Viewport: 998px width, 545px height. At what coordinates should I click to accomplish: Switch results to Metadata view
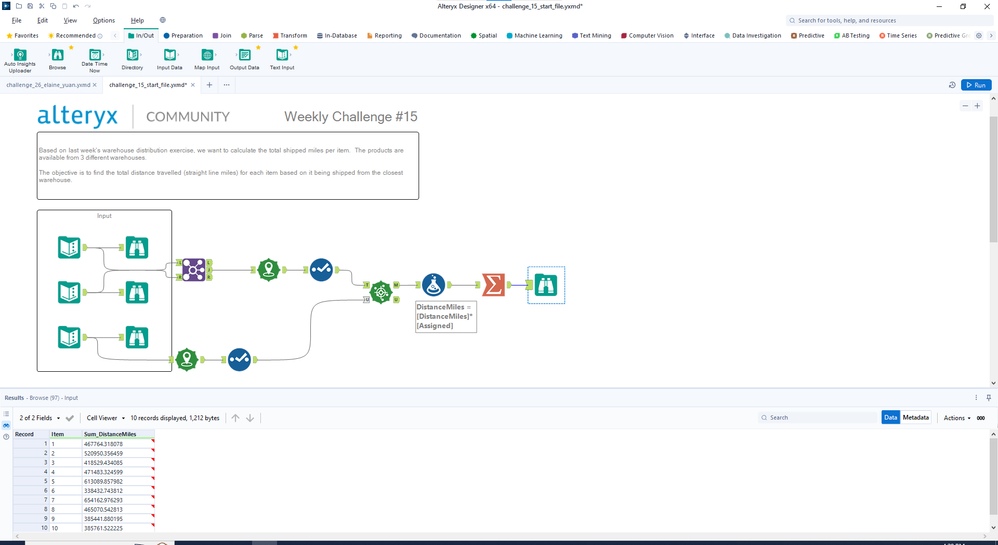pos(915,418)
